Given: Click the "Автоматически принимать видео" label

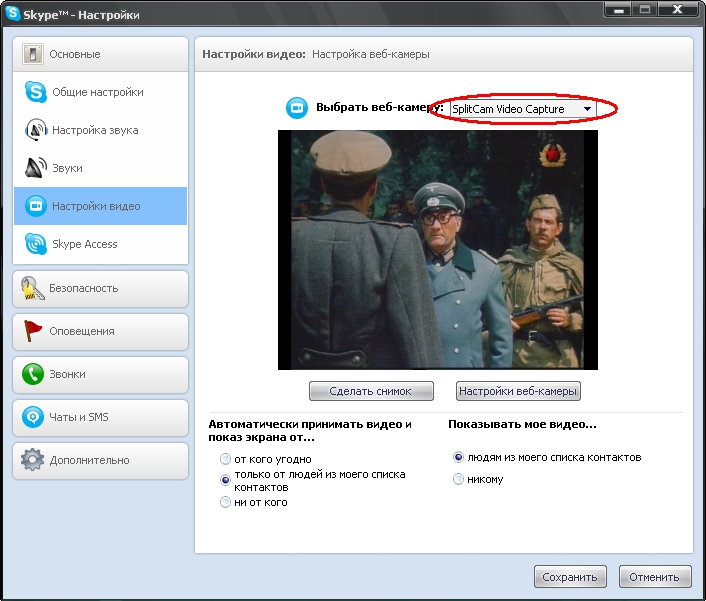Looking at the screenshot, I should (310, 431).
